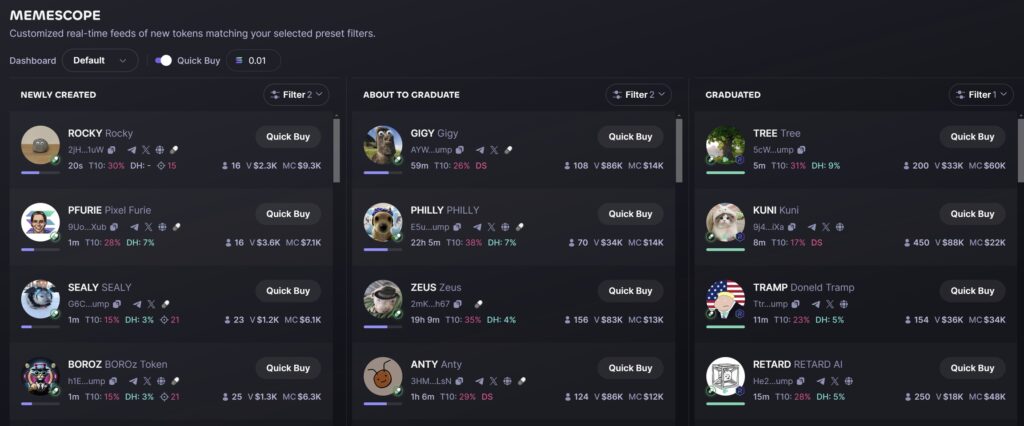Copy the GIGY token address icon
The height and width of the screenshot is (426, 1024).
(460, 150)
